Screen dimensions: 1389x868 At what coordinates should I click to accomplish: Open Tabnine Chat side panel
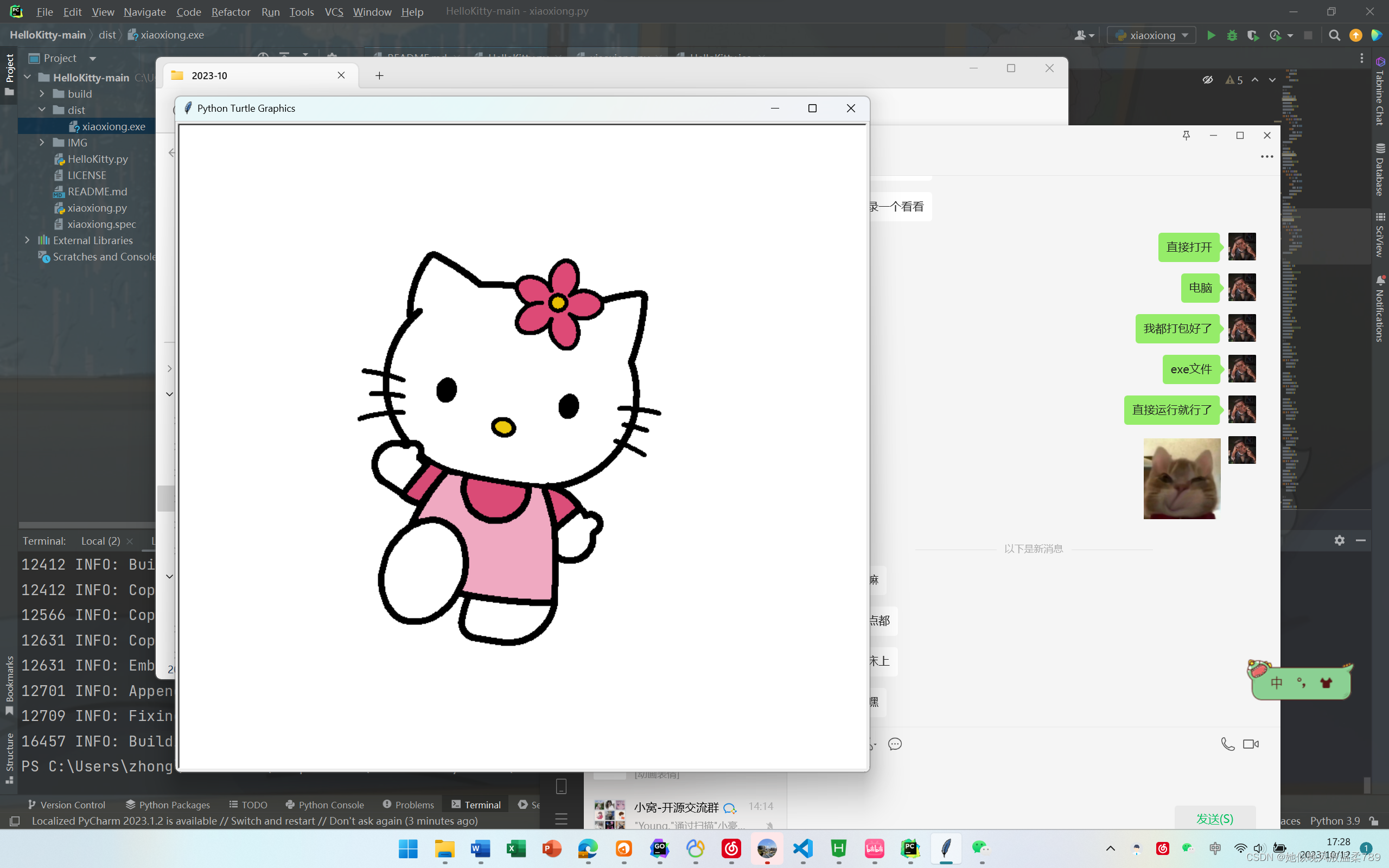tap(1380, 91)
